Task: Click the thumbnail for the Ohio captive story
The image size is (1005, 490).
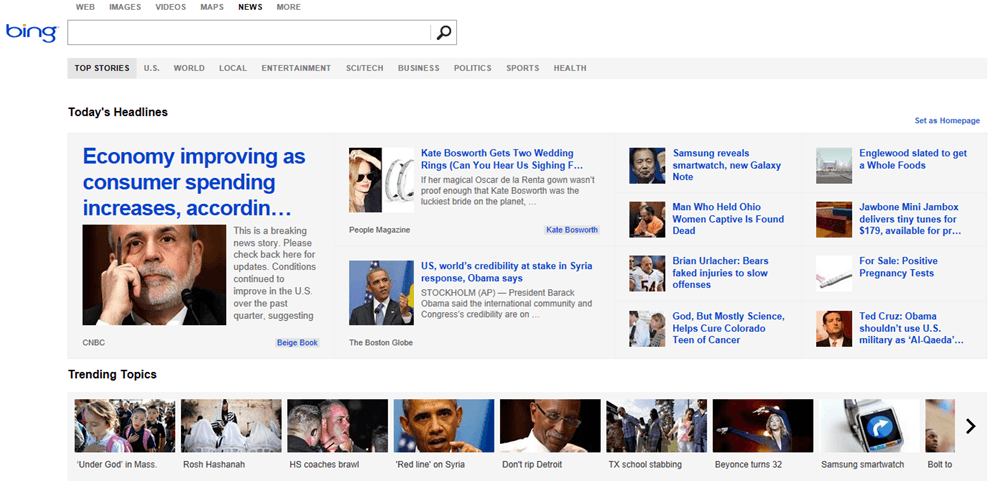Action: (647, 220)
